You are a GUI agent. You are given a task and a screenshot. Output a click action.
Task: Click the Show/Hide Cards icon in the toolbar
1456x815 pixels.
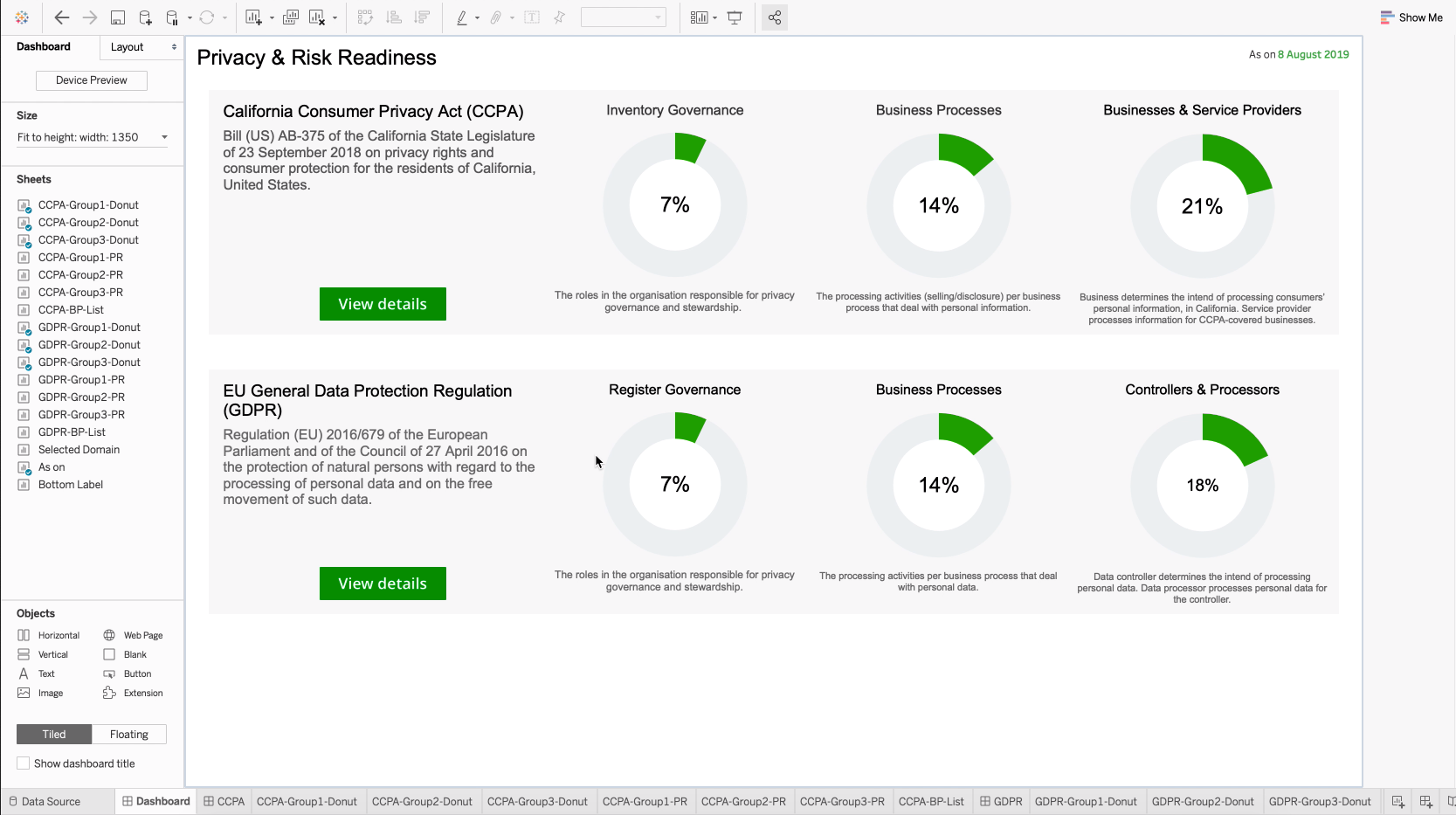tap(699, 17)
